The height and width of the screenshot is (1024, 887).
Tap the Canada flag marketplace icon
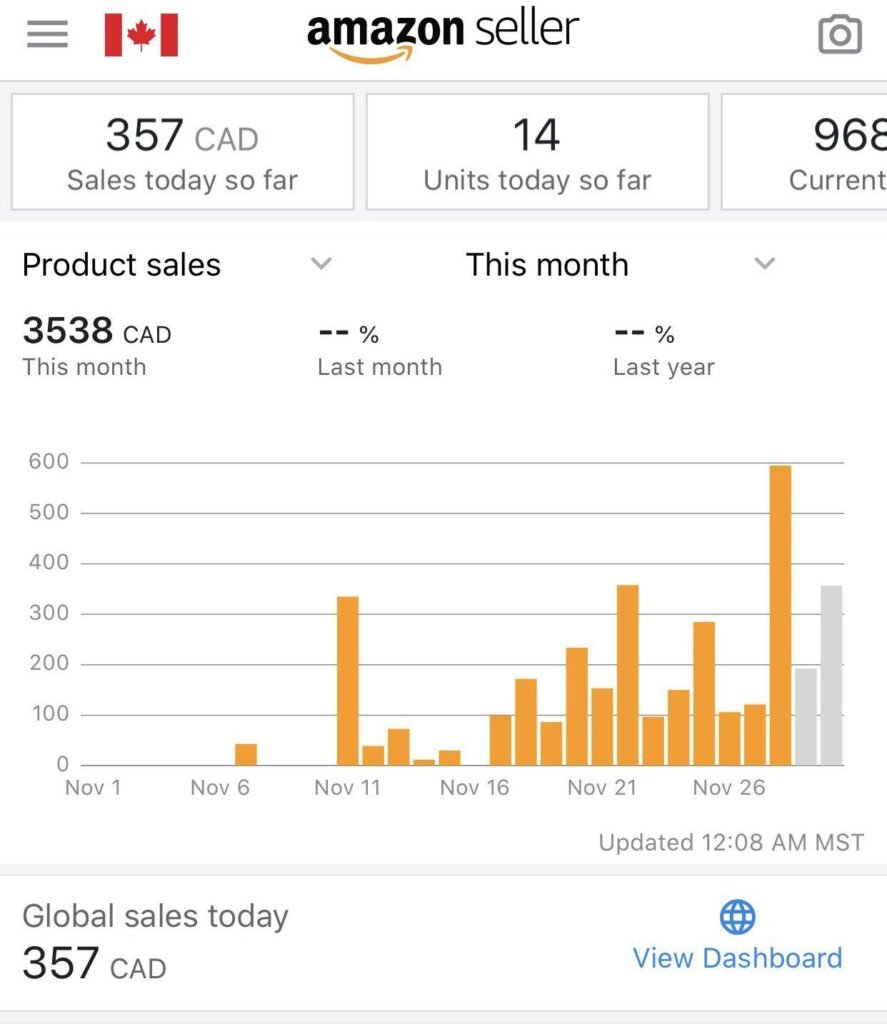coord(141,35)
